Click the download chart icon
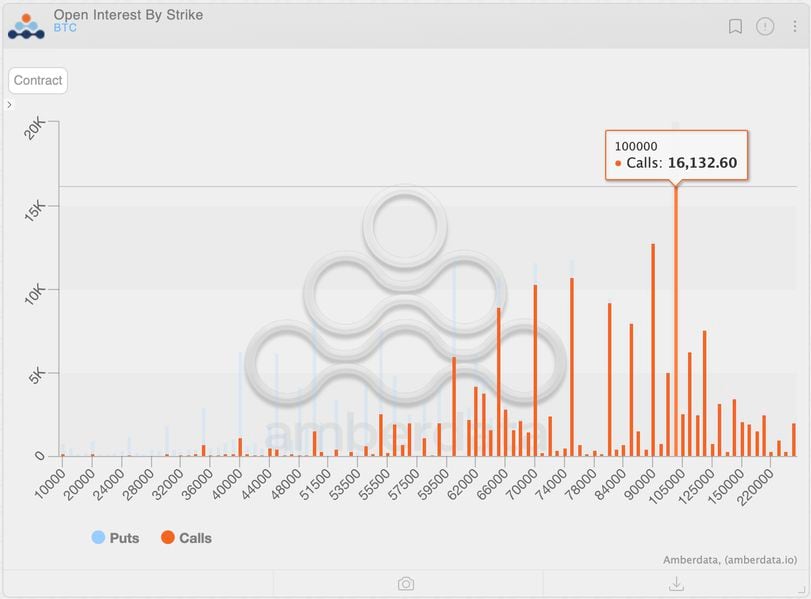The width and height of the screenshot is (811, 599). pos(677,584)
